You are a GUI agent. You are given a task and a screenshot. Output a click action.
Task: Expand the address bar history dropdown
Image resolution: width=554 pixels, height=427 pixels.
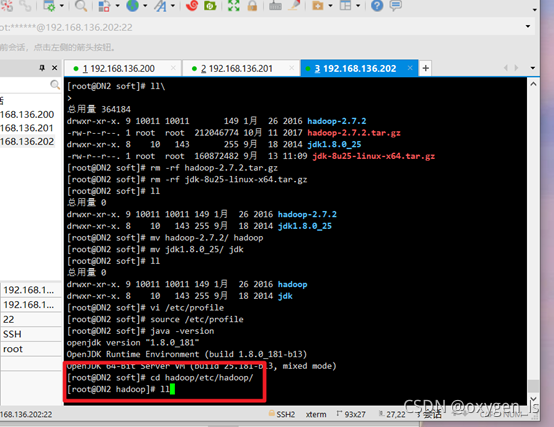coord(528,26)
